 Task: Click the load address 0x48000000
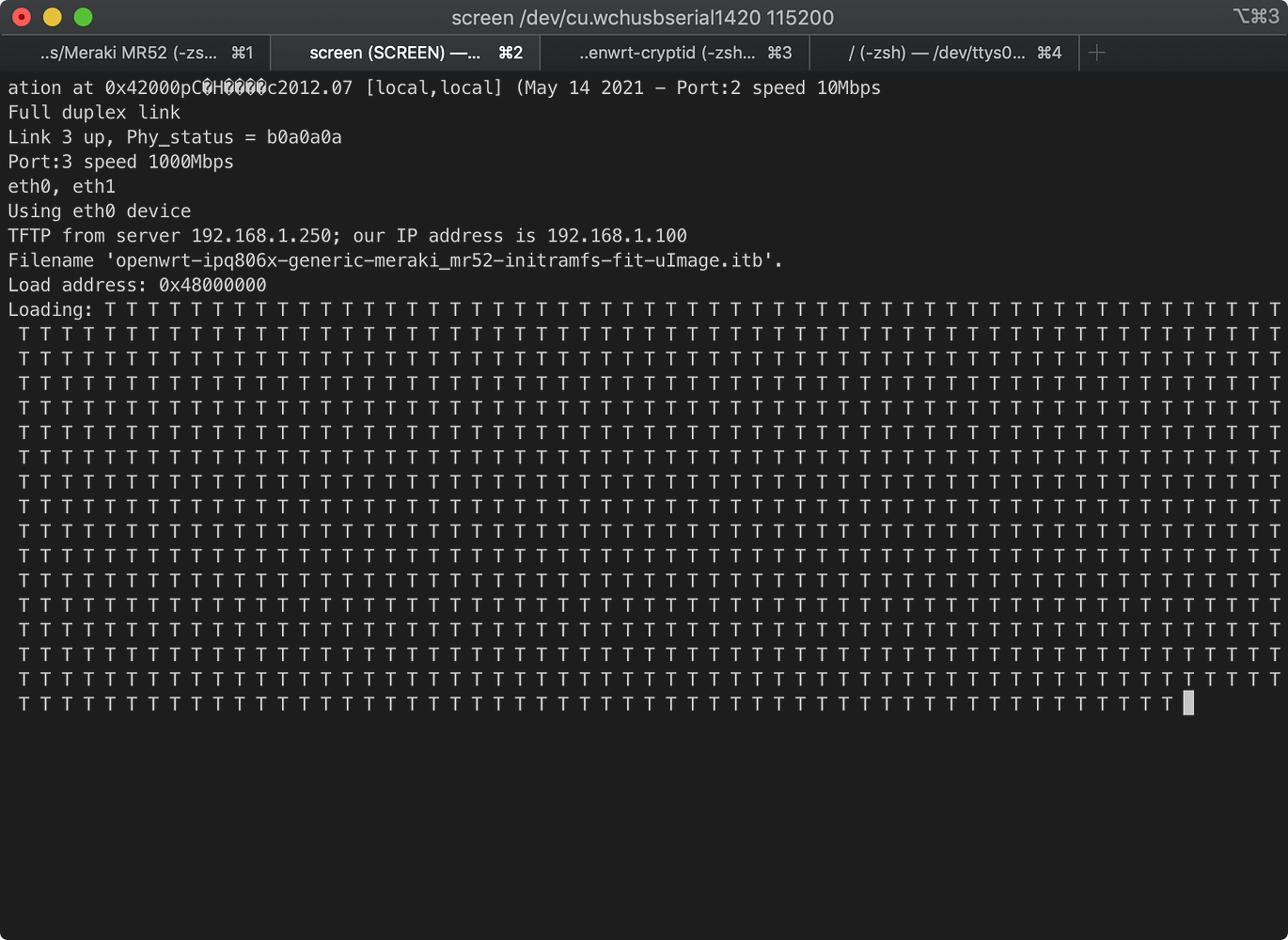tap(212, 286)
